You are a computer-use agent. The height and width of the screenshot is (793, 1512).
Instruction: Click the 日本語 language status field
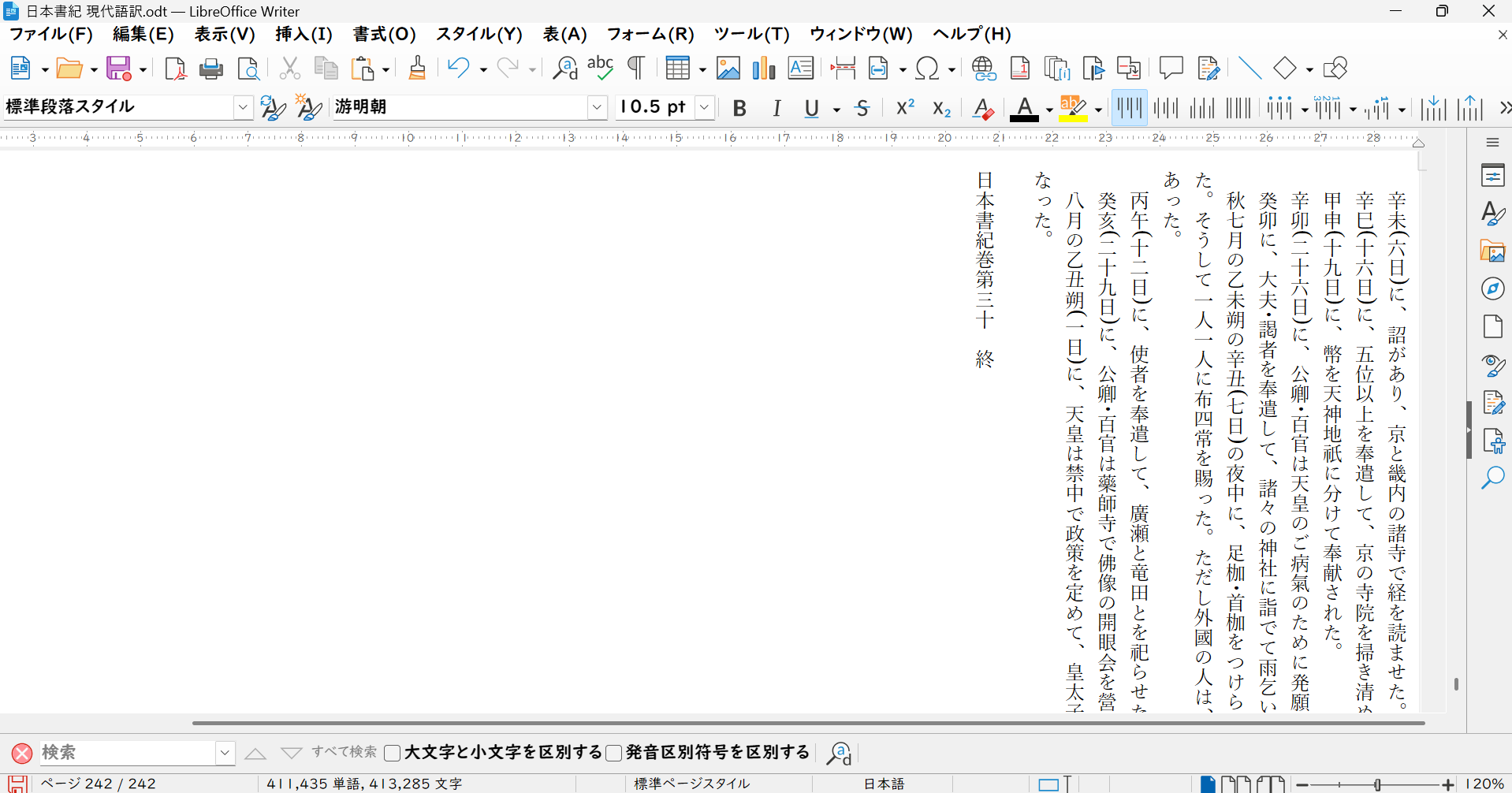pyautogui.click(x=884, y=784)
